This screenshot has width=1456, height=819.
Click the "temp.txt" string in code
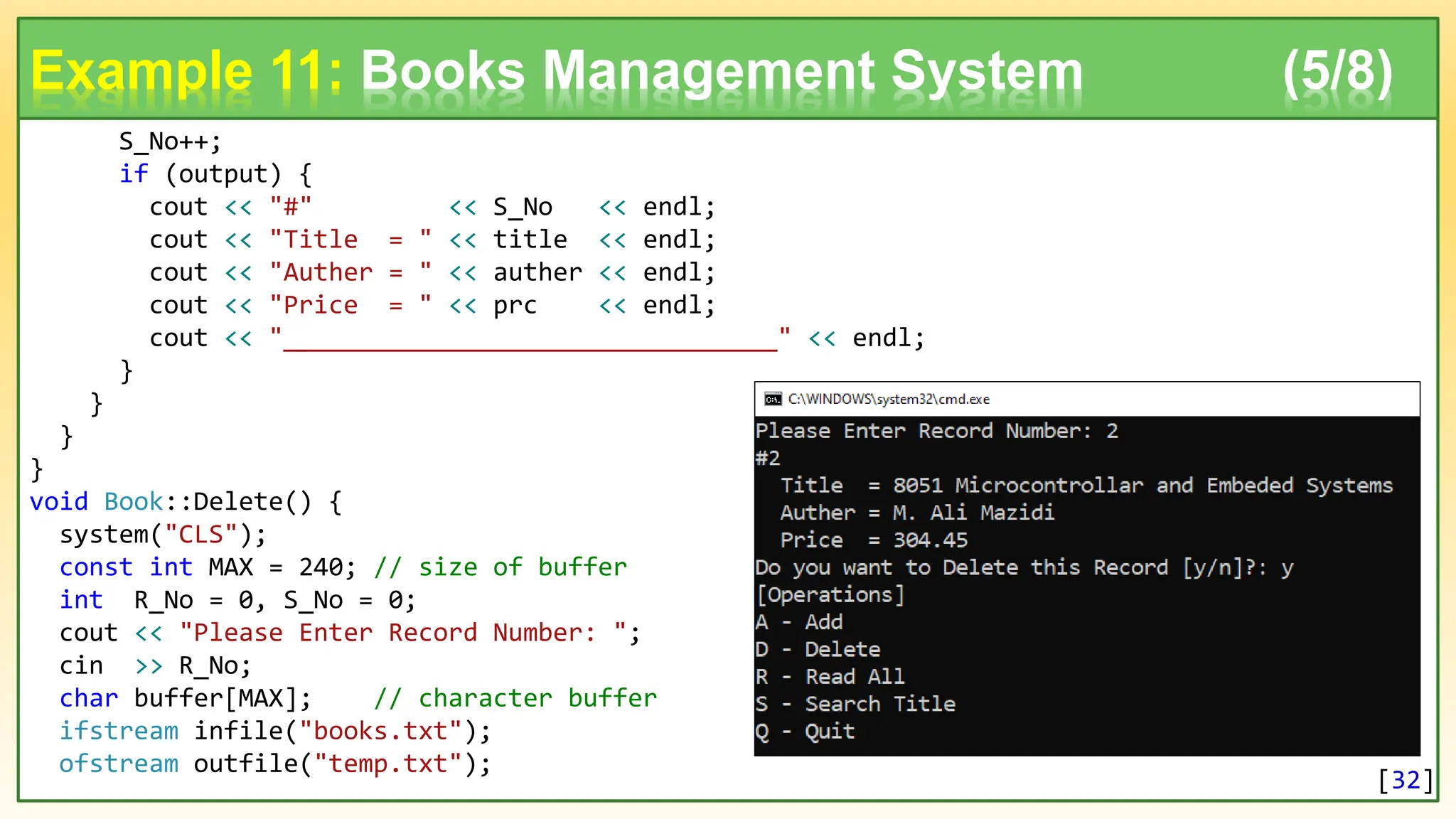(387, 764)
